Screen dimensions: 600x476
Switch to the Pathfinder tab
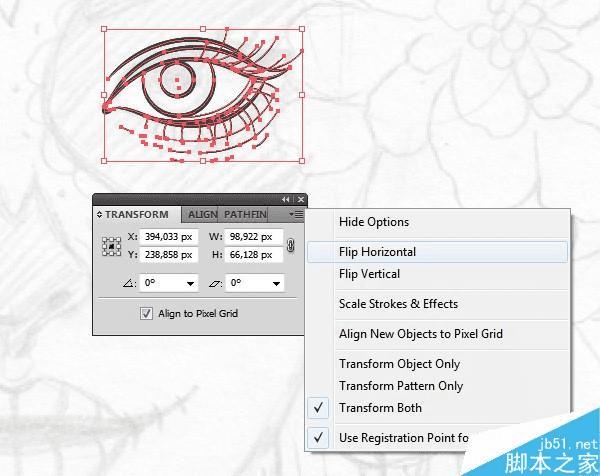point(243,215)
